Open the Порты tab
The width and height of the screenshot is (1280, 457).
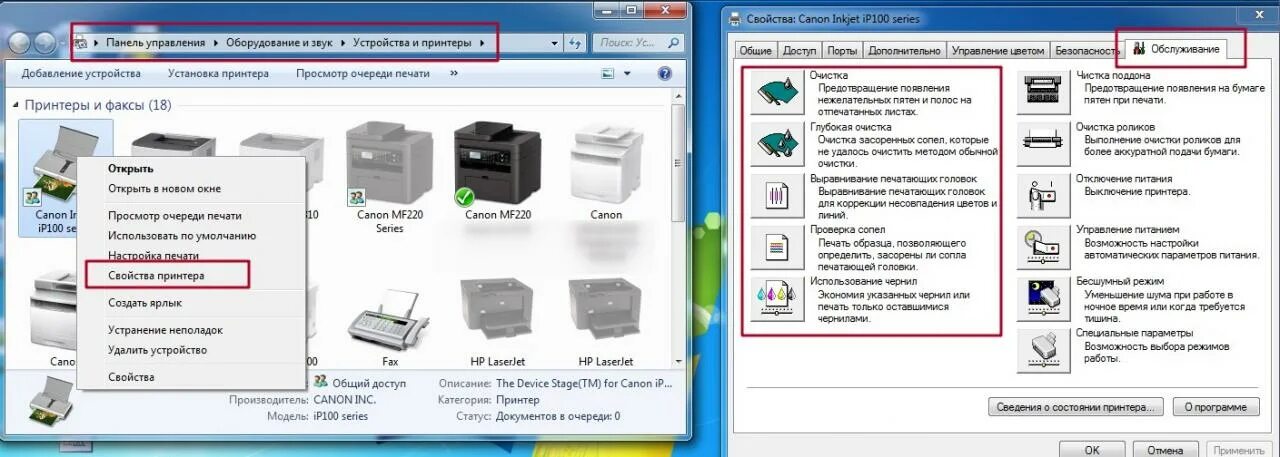pos(842,50)
